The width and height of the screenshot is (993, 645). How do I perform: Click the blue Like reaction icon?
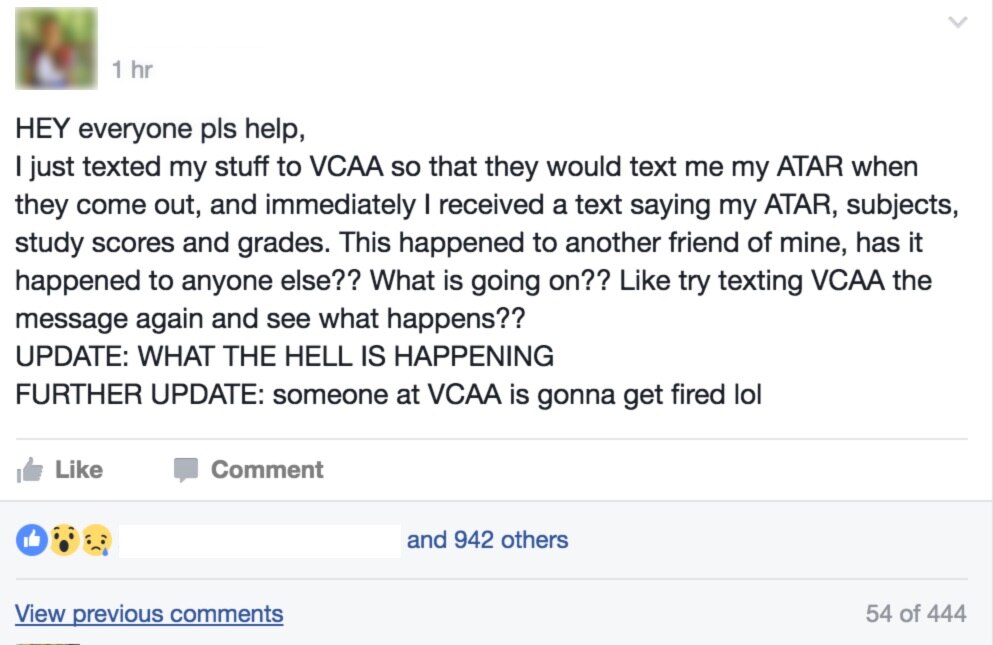pyautogui.click(x=31, y=540)
